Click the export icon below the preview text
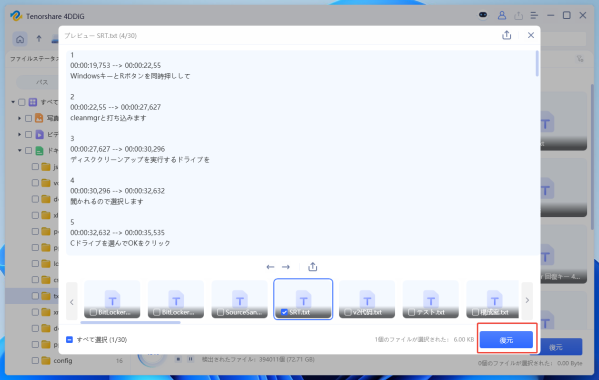This screenshot has height=380, width=599. point(312,267)
